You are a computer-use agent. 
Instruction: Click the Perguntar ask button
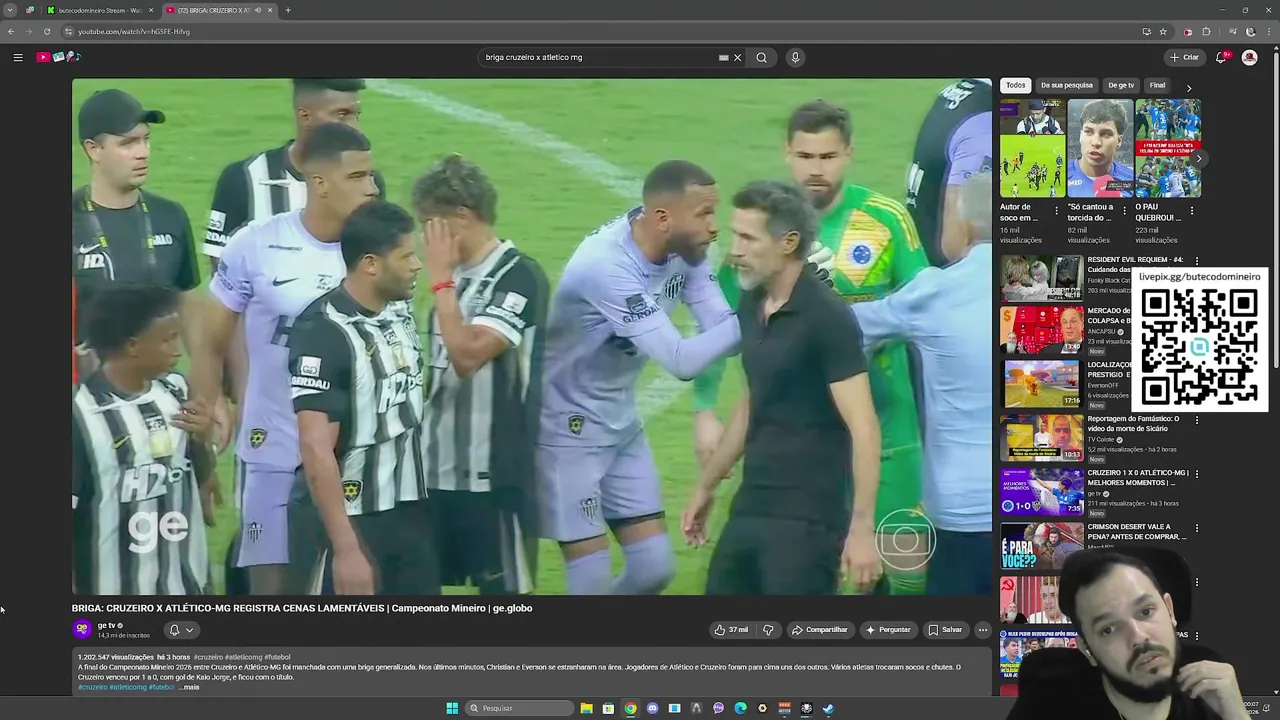pyautogui.click(x=888, y=630)
